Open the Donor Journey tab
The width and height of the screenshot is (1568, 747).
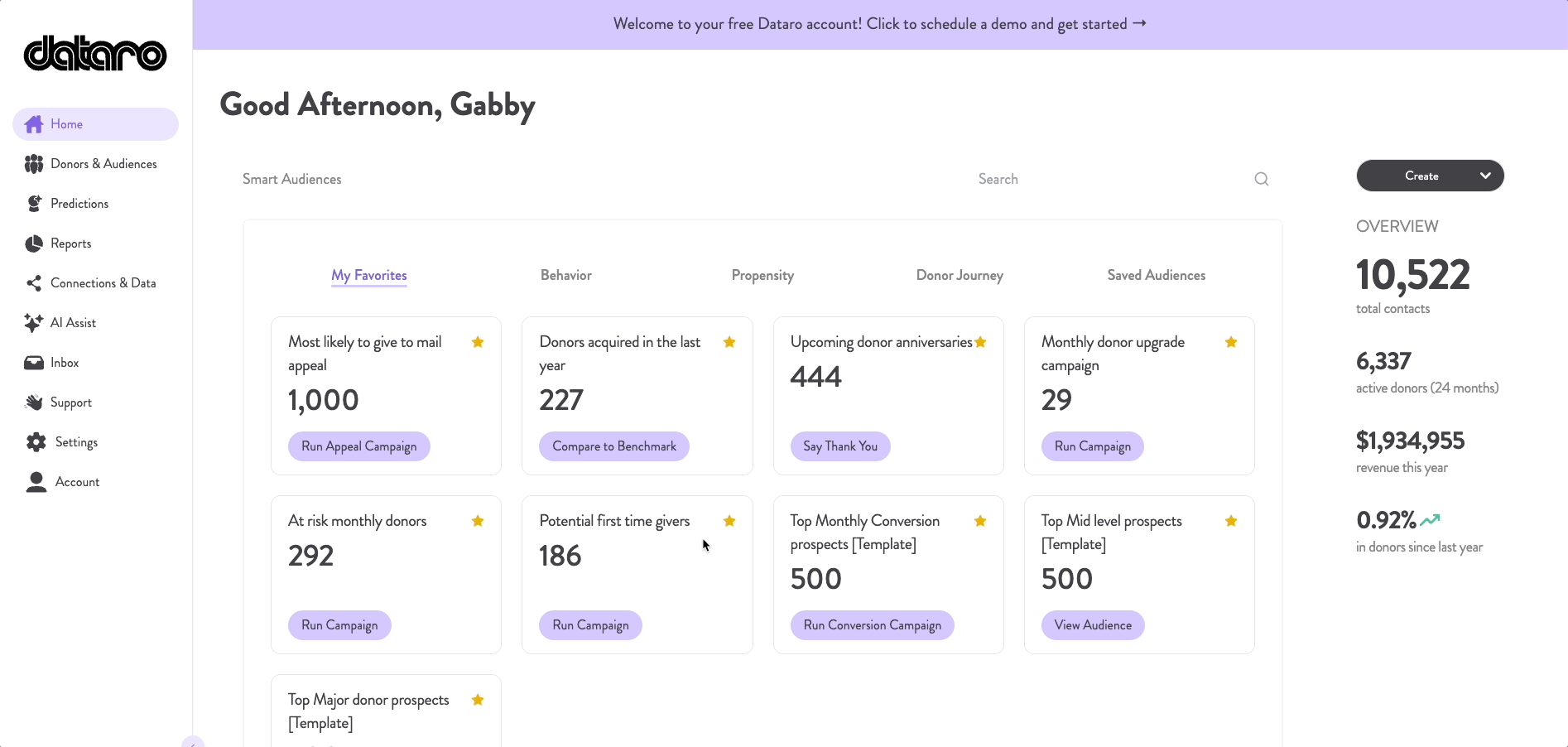tap(959, 275)
